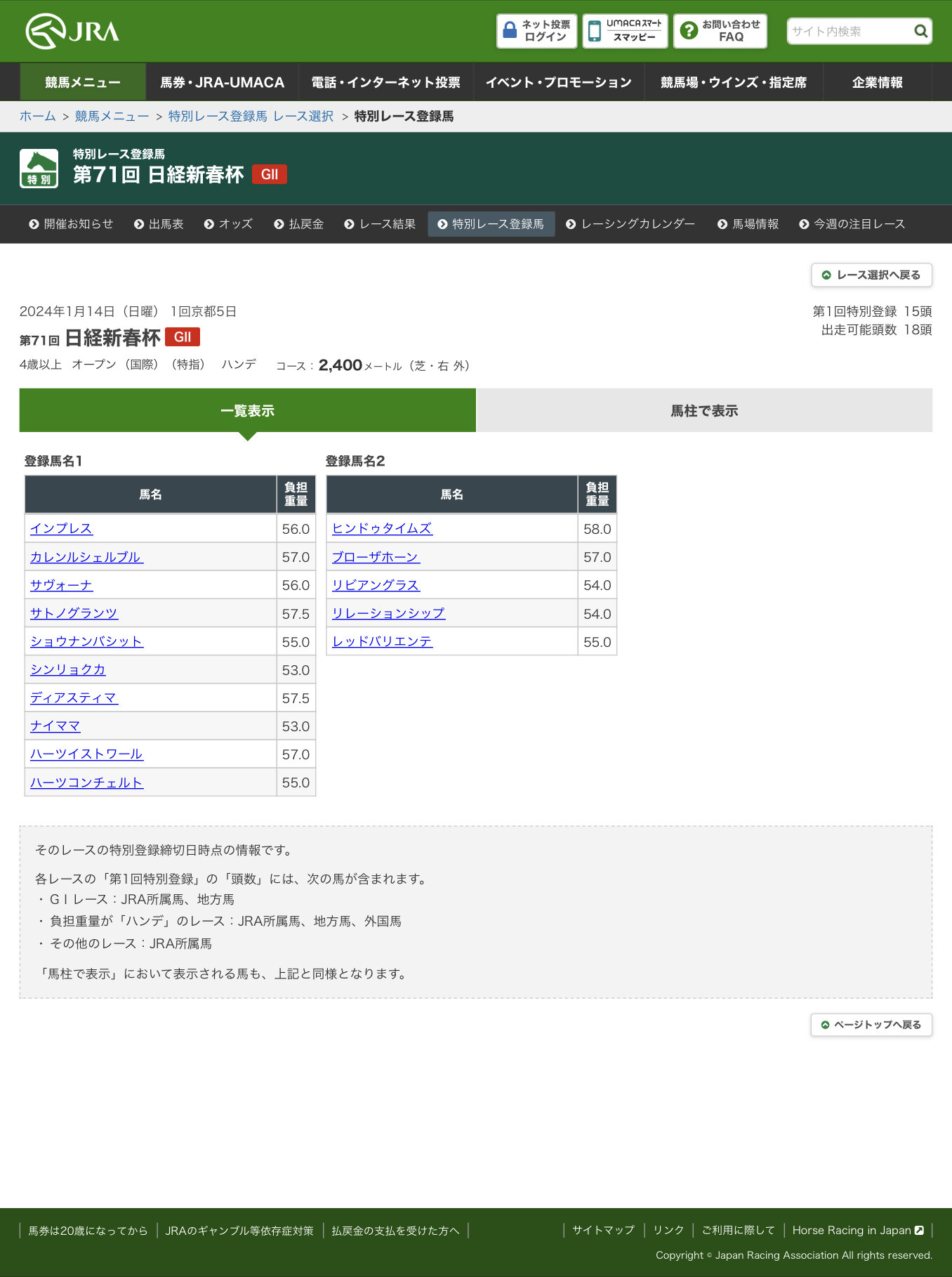Click the search magnifier icon
The width and height of the screenshot is (952, 1277).
pyautogui.click(x=920, y=31)
